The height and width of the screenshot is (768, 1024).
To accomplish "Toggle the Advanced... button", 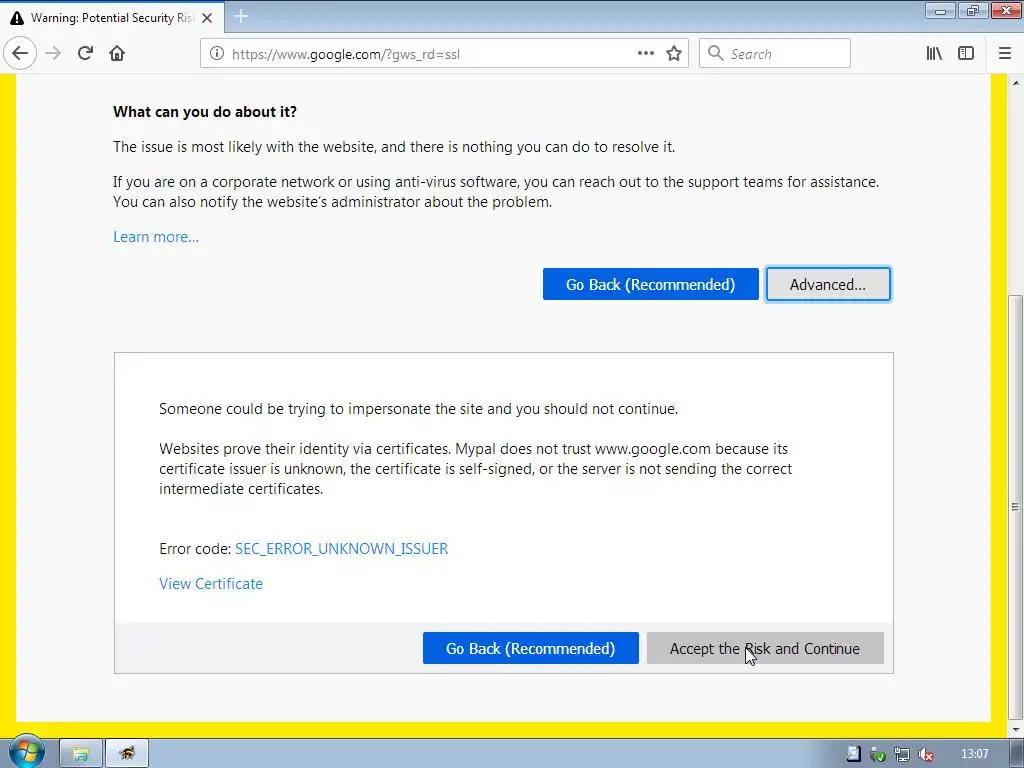I will tap(827, 284).
